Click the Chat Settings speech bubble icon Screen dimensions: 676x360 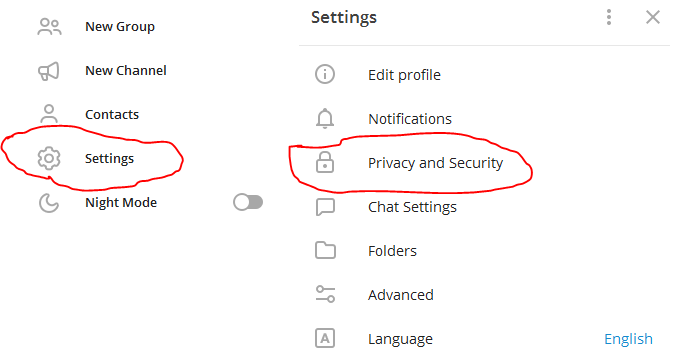(325, 207)
